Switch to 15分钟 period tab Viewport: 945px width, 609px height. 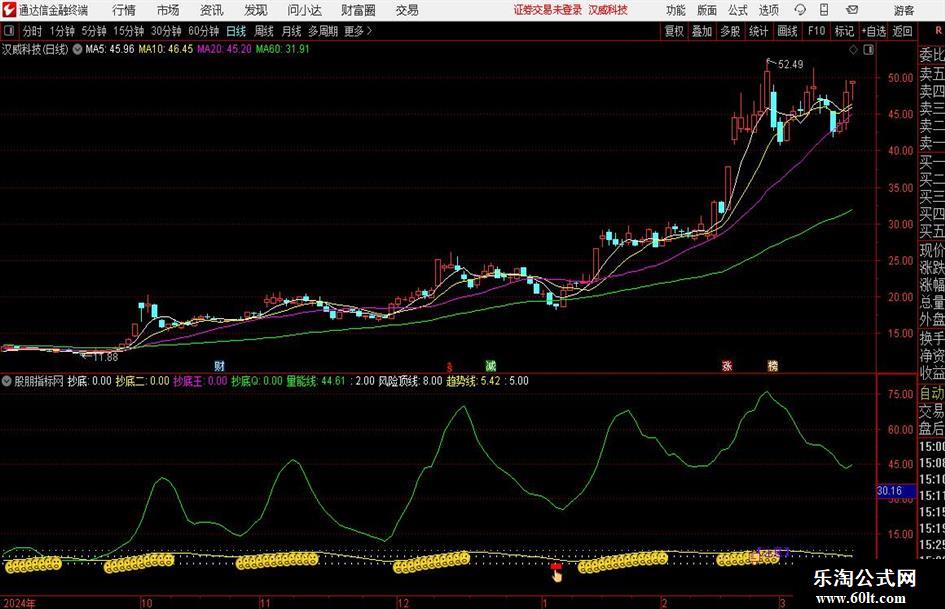(128, 31)
